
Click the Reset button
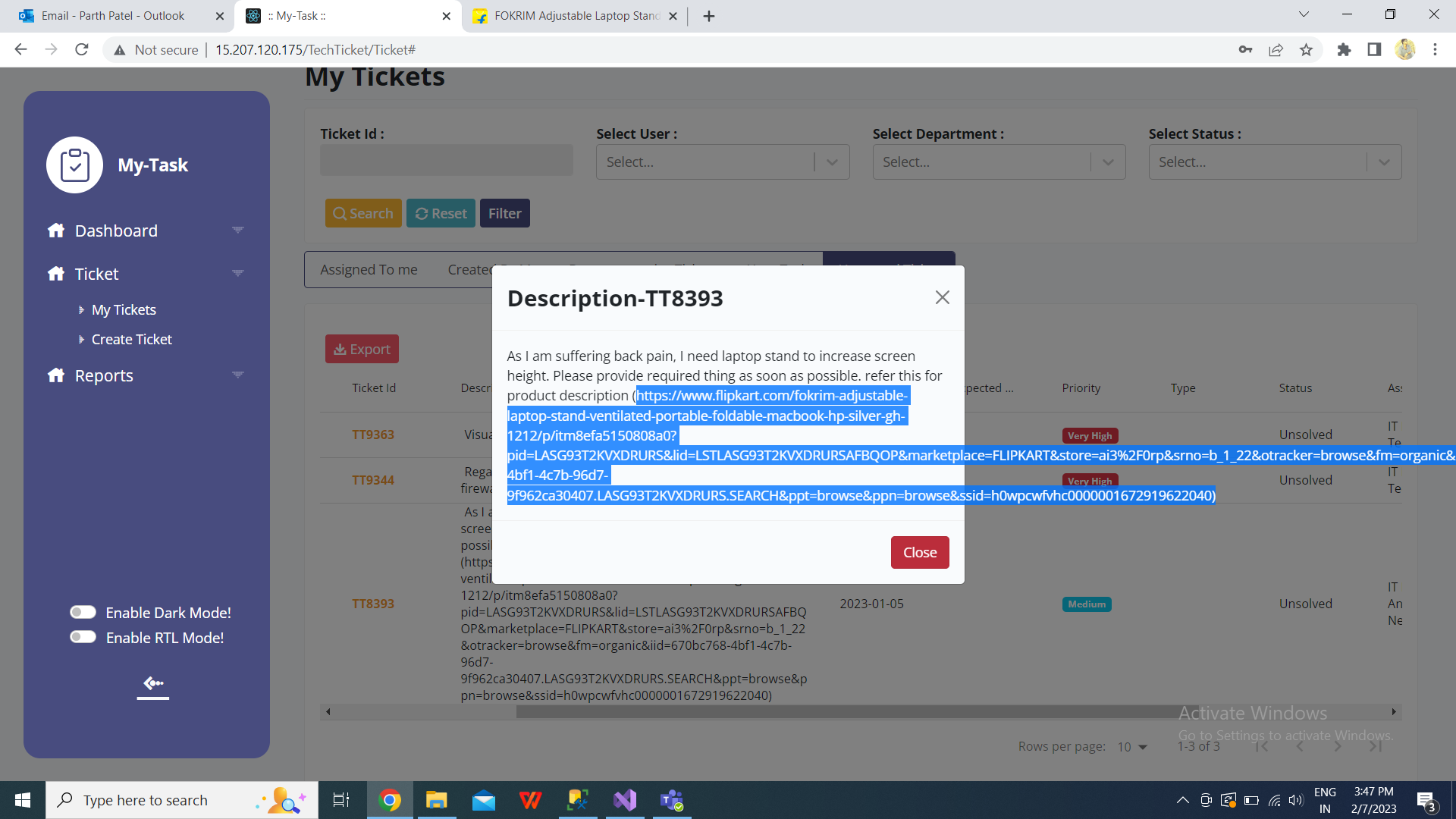click(441, 213)
